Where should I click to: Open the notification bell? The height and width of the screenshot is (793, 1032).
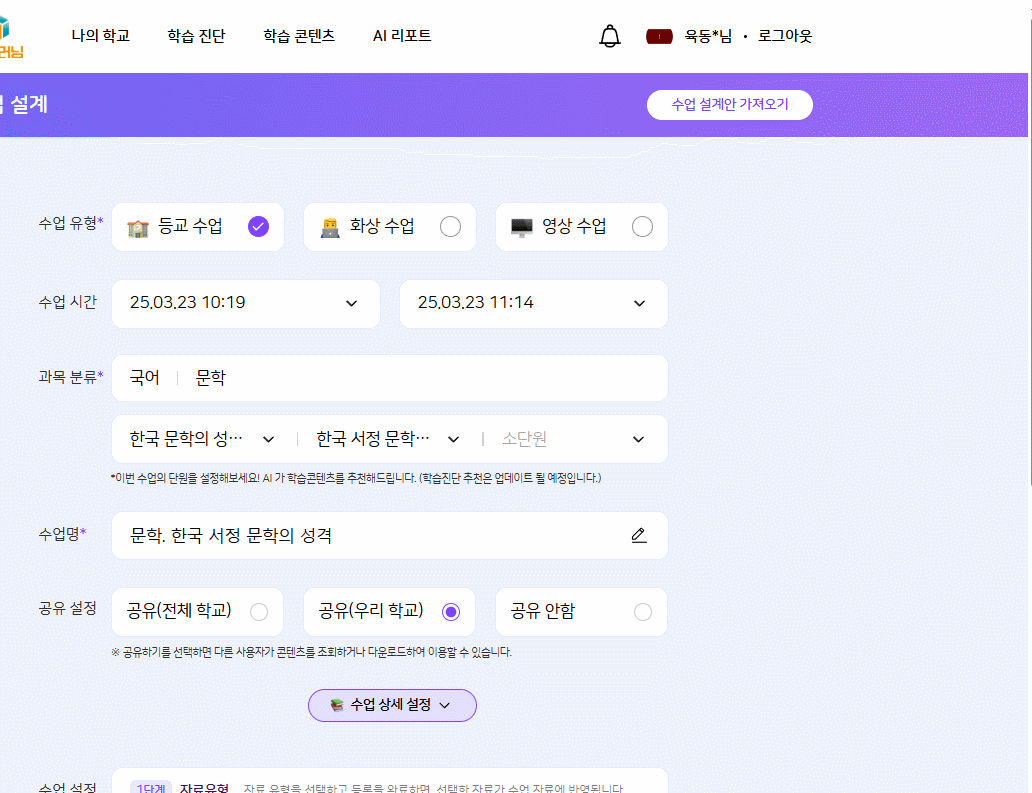tap(609, 36)
